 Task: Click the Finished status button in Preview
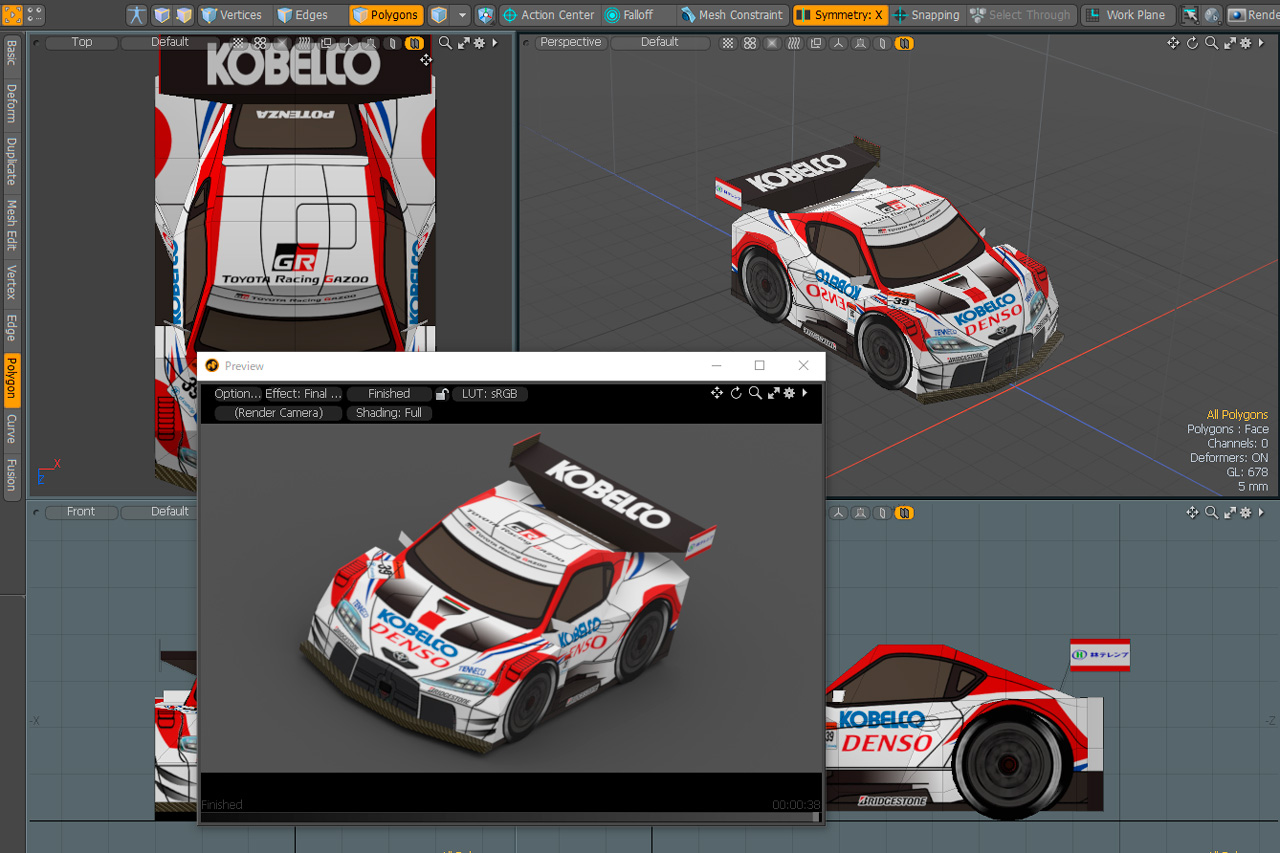(389, 394)
